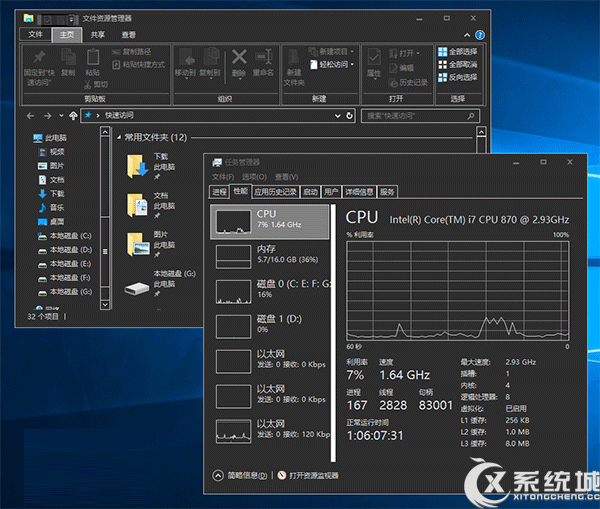The height and width of the screenshot is (509, 600).
Task: Click the Forward arrow in Explorer
Action: pyautogui.click(x=47, y=116)
